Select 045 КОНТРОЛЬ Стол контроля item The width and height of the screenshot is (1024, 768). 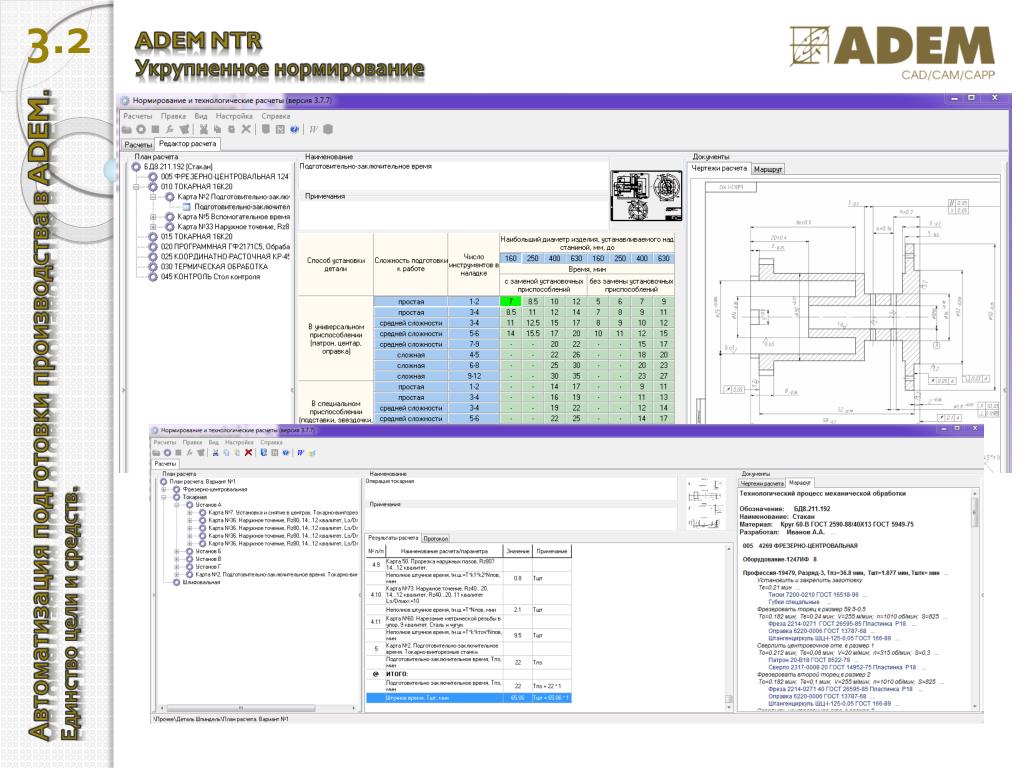point(210,276)
